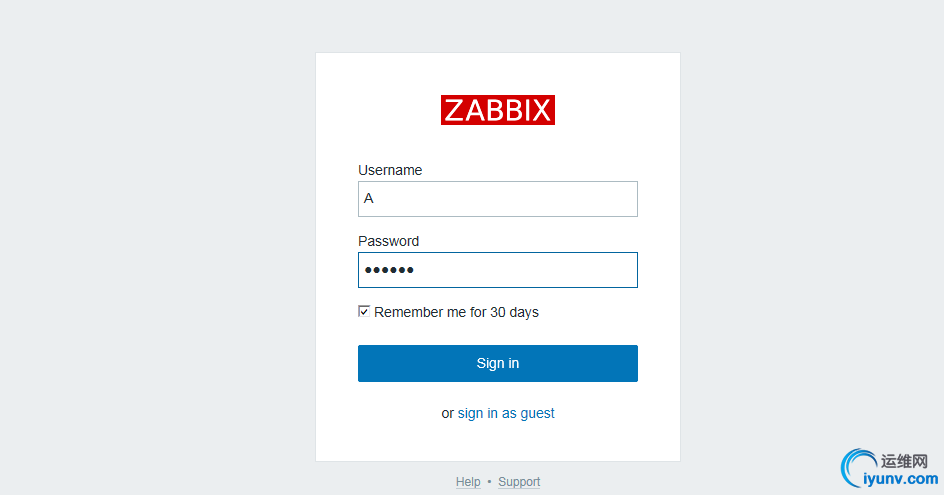Focus the Password input field

(497, 270)
